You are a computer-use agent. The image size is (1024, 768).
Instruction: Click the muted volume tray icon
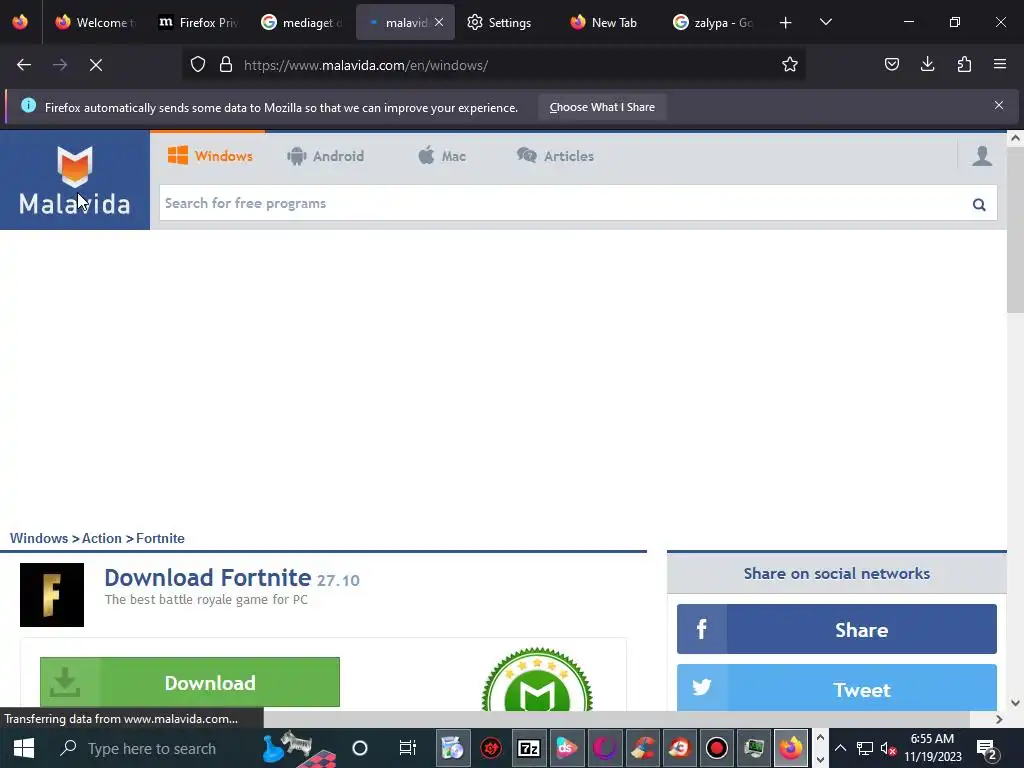pyautogui.click(x=888, y=748)
